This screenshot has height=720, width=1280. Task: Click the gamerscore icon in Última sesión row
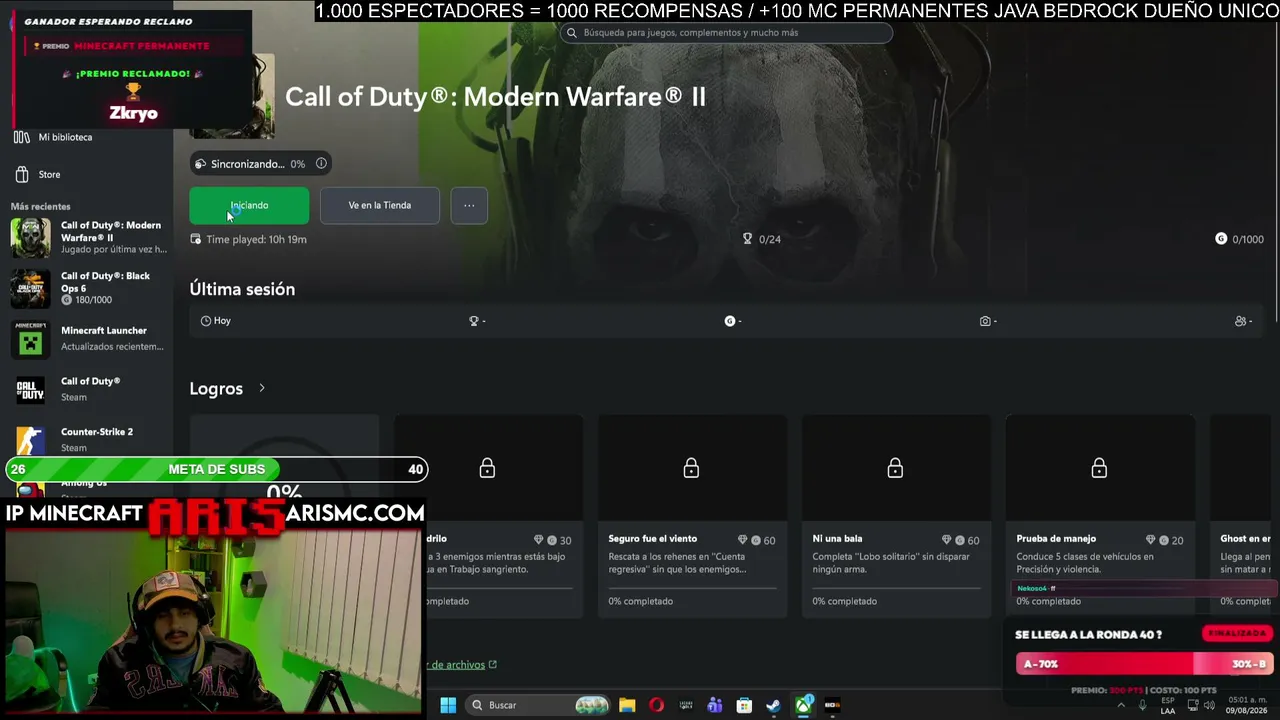coord(730,321)
